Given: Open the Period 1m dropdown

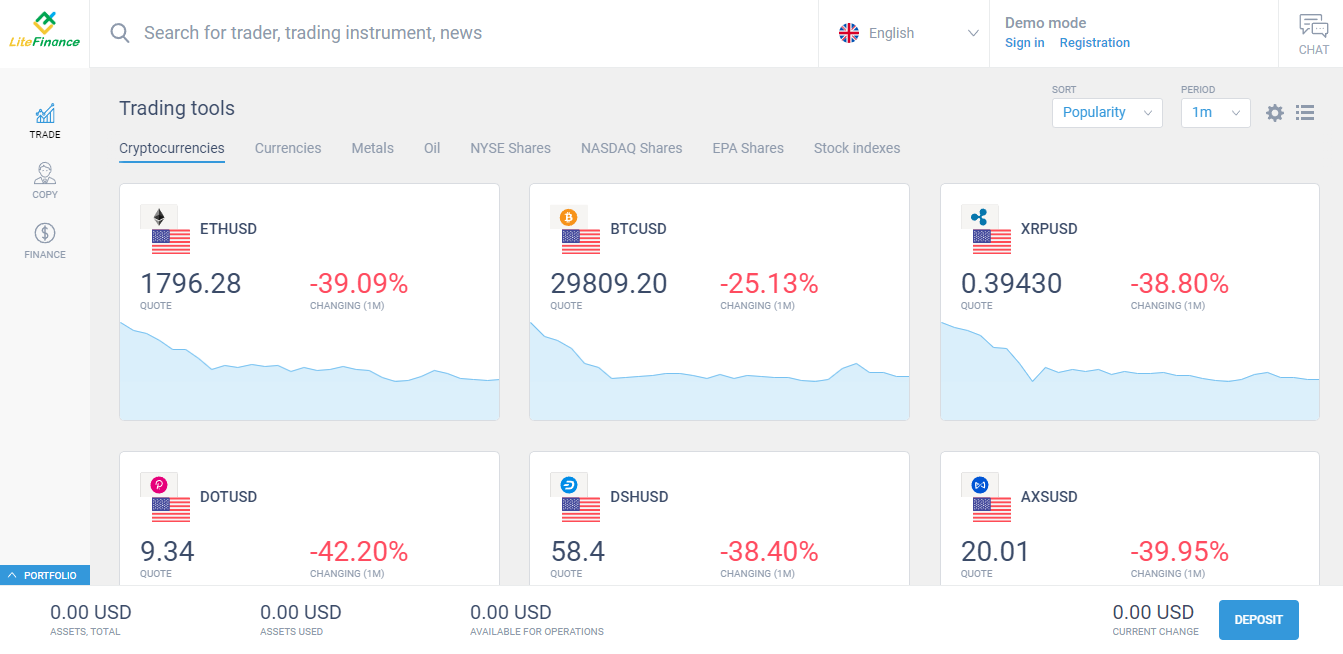Looking at the screenshot, I should click(1215, 113).
